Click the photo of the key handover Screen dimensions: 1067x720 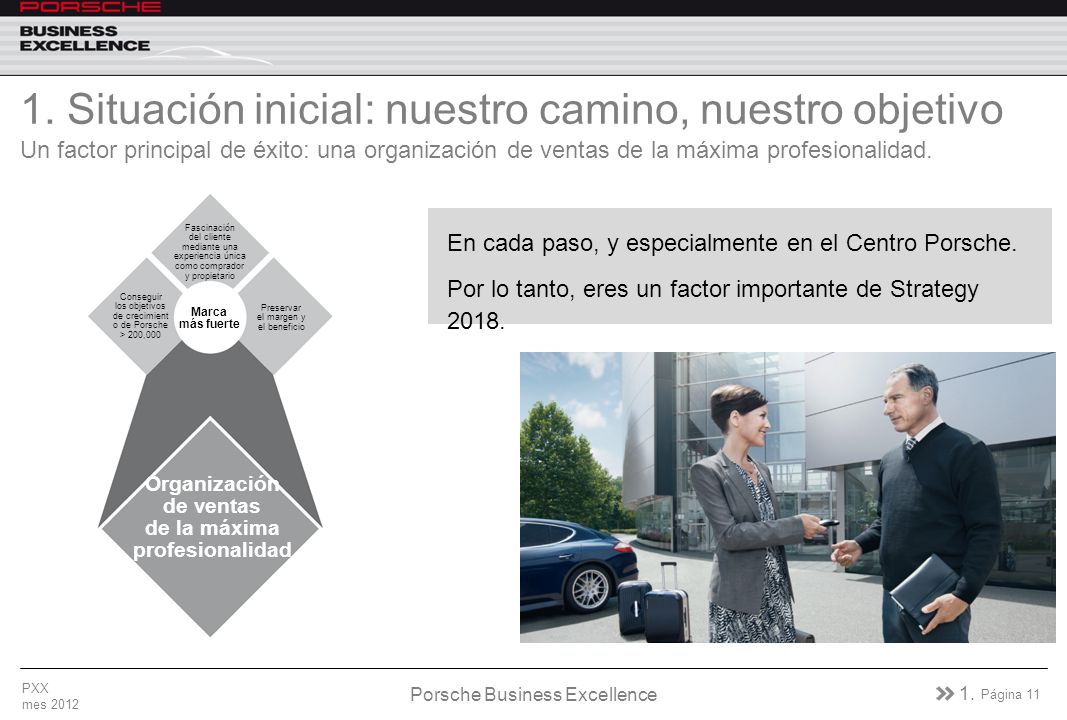(x=787, y=497)
